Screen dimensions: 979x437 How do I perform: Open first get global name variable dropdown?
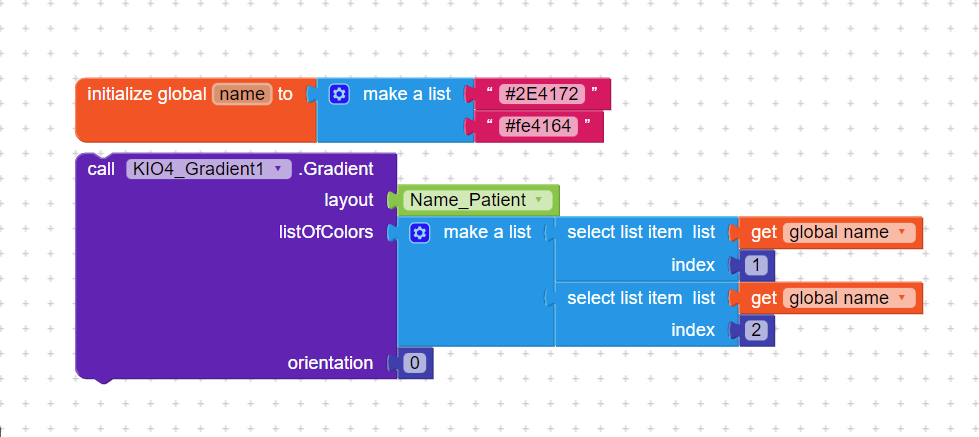pyautogui.click(x=849, y=233)
